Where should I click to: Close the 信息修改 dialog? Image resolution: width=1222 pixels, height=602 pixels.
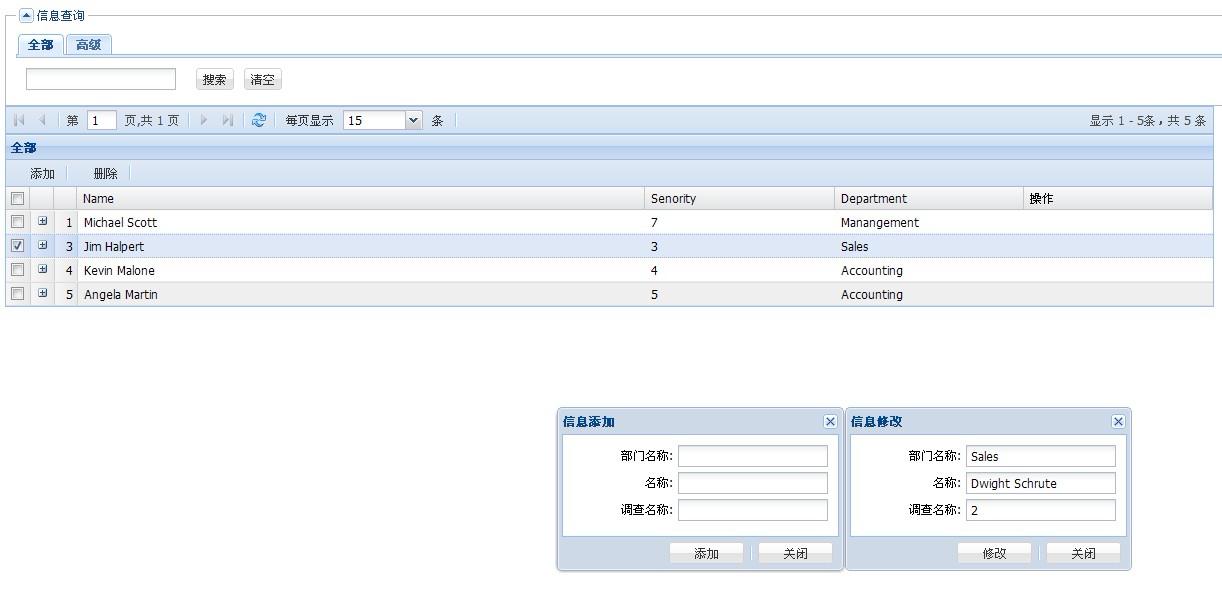point(1118,421)
